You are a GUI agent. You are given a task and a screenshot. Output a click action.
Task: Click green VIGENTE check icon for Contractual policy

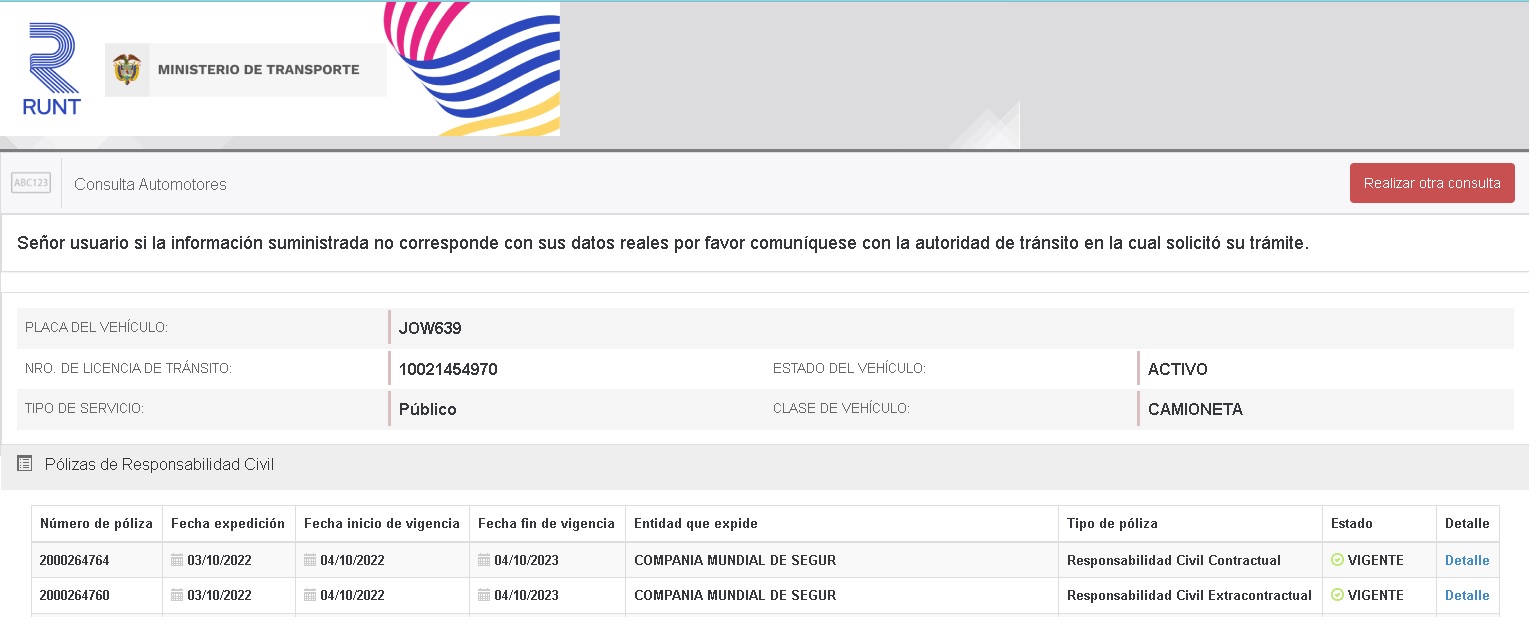(x=1337, y=560)
